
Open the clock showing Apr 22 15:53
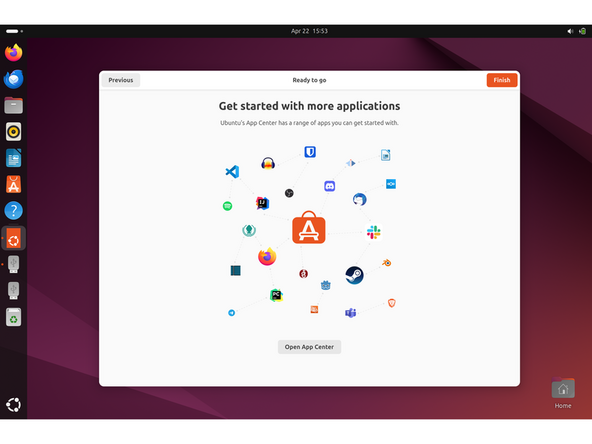(309, 31)
